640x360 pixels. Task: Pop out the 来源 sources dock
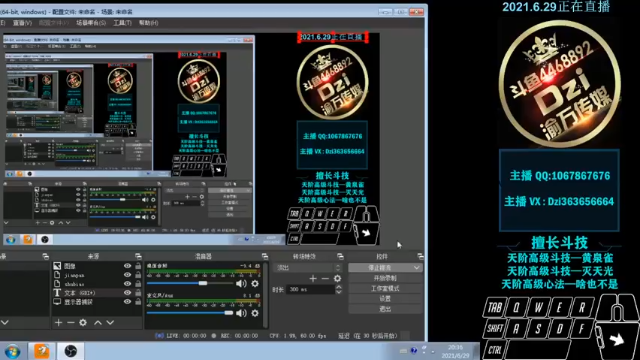[138, 256]
